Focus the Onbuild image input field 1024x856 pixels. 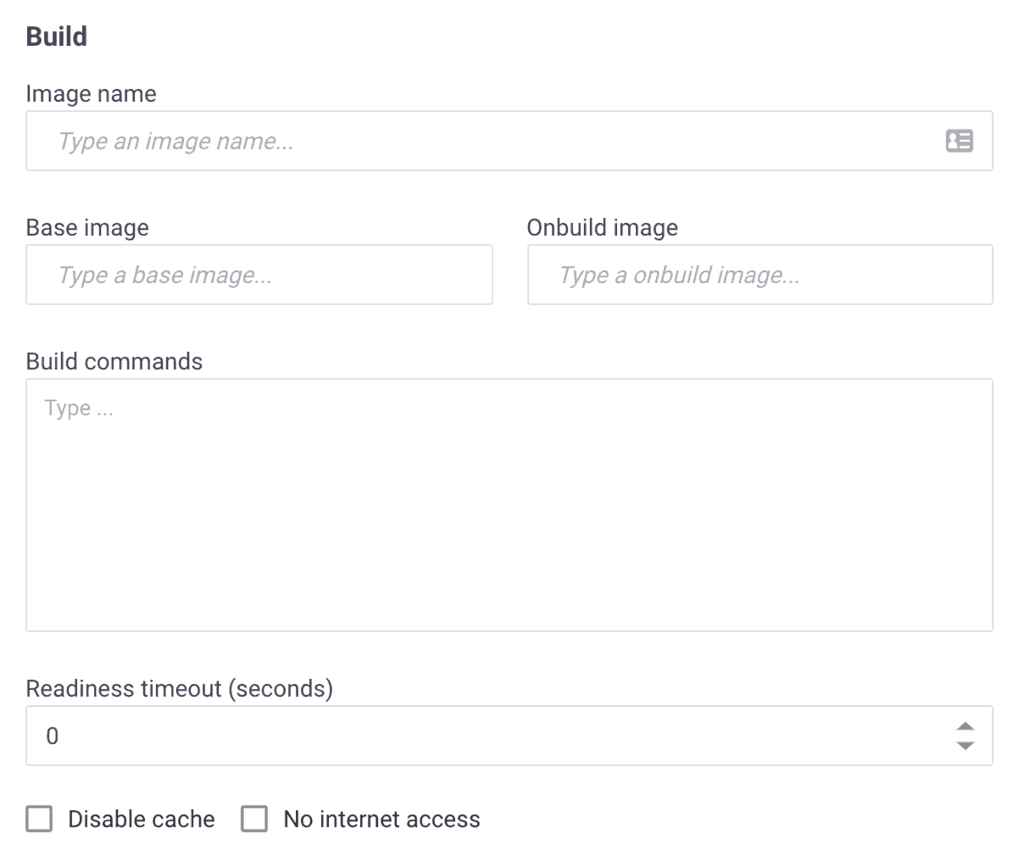click(x=760, y=275)
